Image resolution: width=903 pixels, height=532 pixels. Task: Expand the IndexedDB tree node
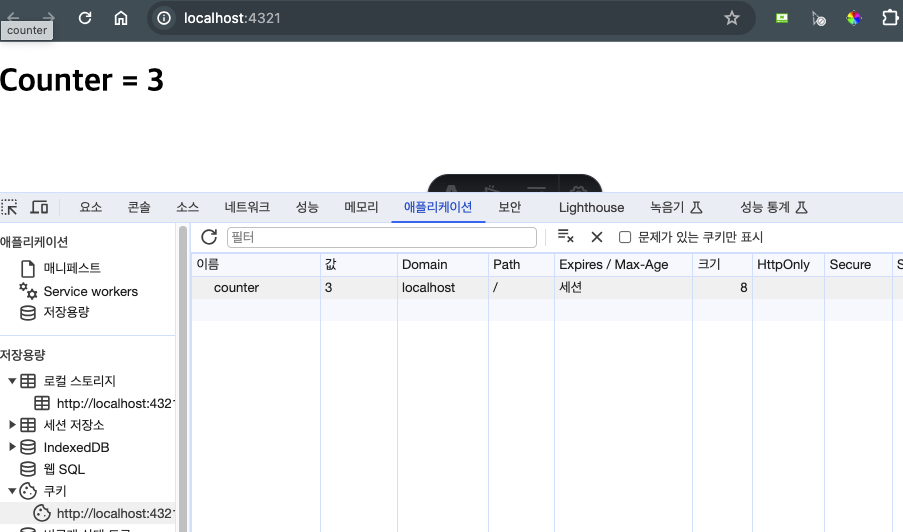coord(12,447)
